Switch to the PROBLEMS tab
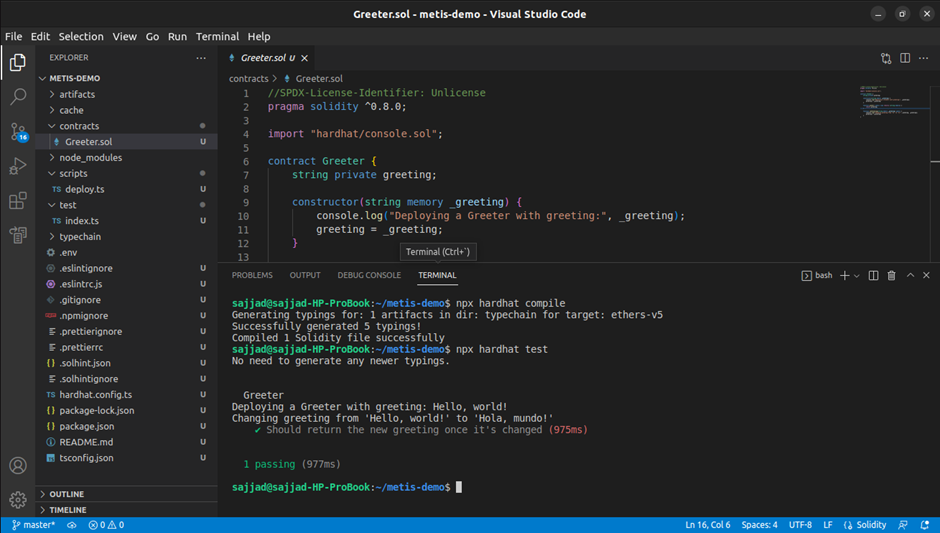Viewport: 940px width, 533px height. pyautogui.click(x=252, y=275)
